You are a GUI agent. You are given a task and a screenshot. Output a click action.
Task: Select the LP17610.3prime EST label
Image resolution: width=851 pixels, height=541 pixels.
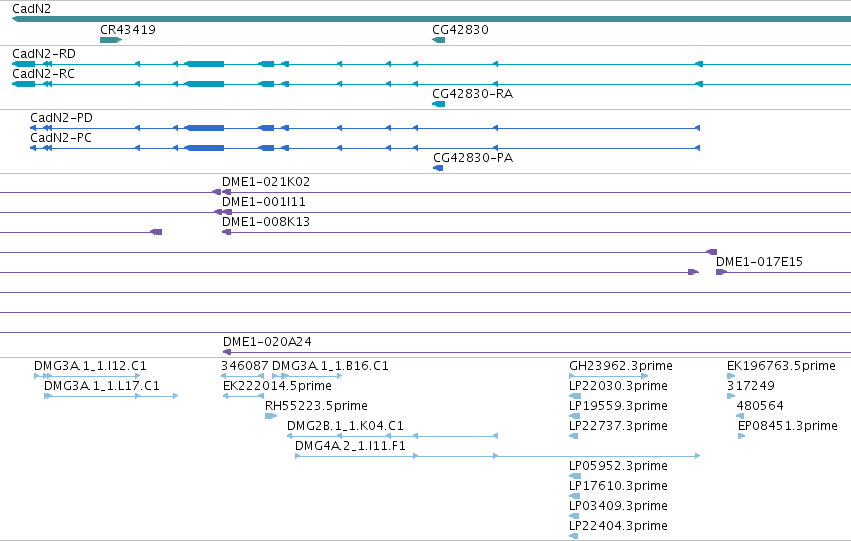pyautogui.click(x=618, y=486)
